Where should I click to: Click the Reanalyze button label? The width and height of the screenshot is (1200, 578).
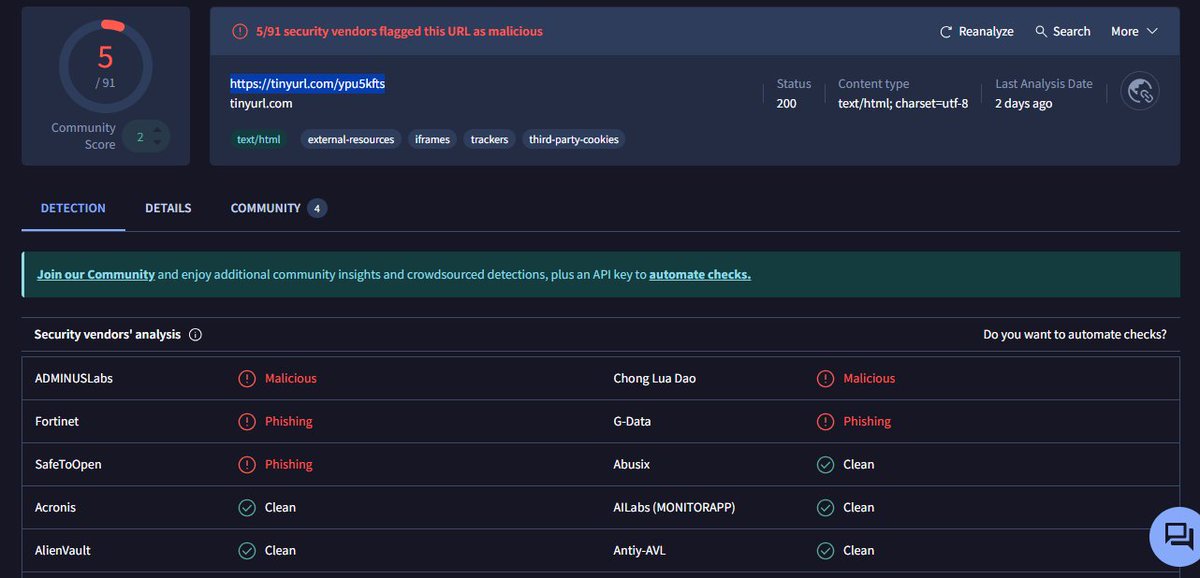(x=986, y=32)
